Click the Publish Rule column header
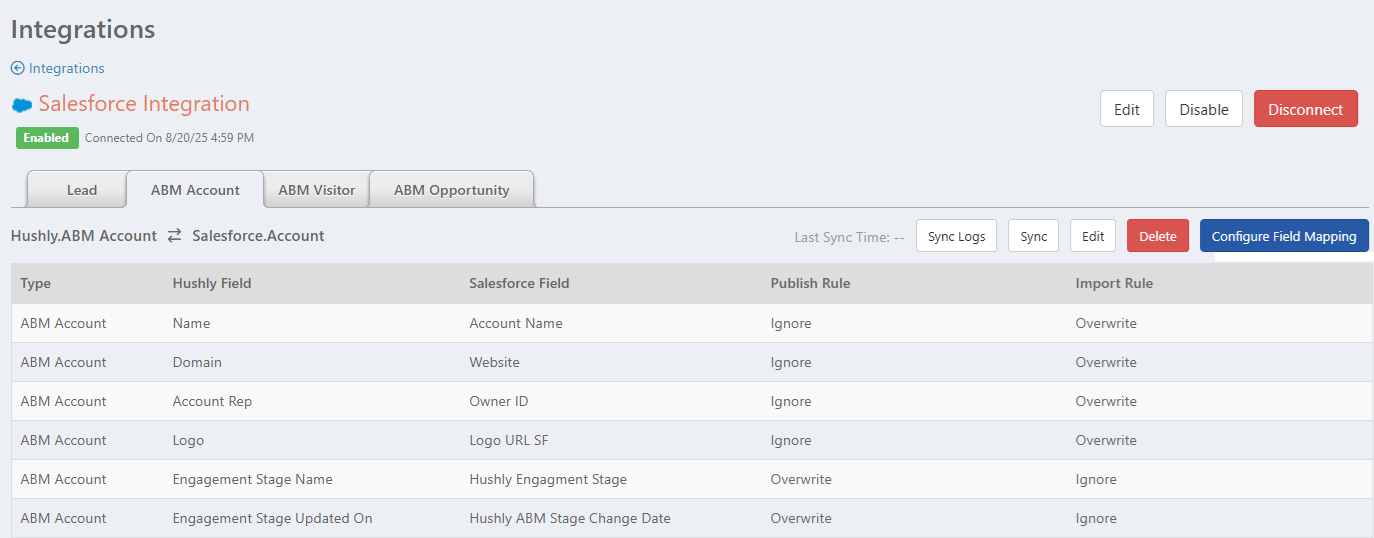1374x538 pixels. (x=810, y=283)
